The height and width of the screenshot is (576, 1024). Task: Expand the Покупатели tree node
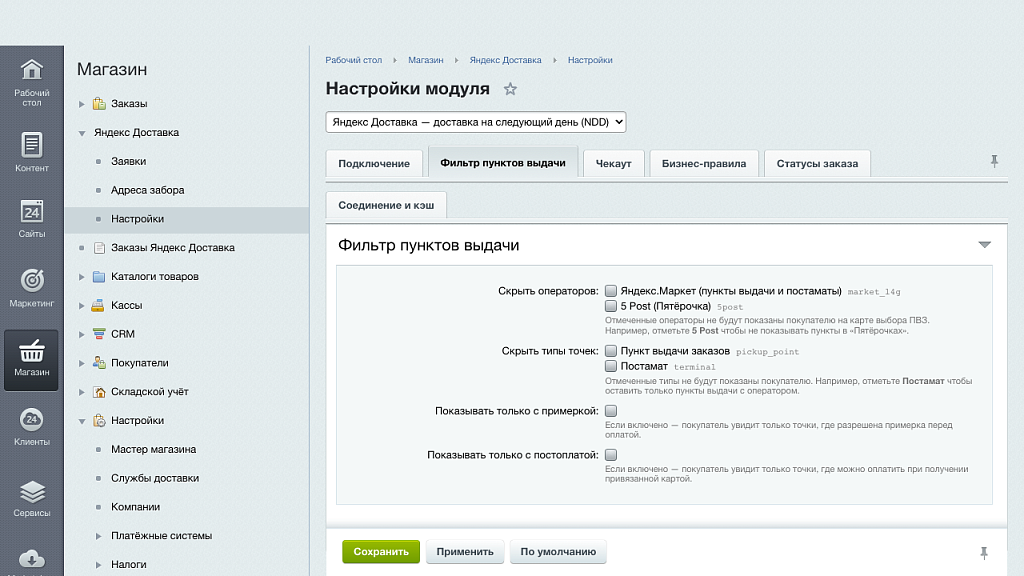click(x=82, y=363)
